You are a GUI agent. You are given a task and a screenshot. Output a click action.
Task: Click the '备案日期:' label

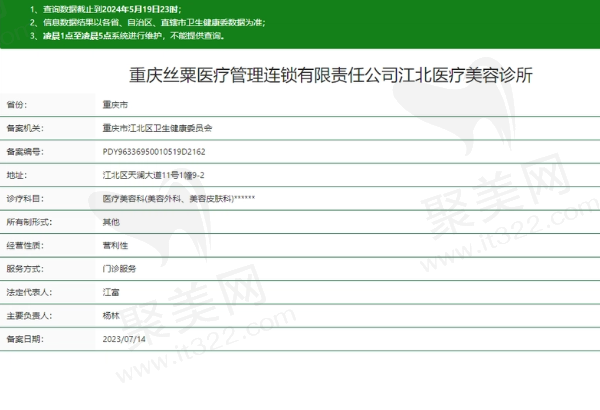click(25, 339)
